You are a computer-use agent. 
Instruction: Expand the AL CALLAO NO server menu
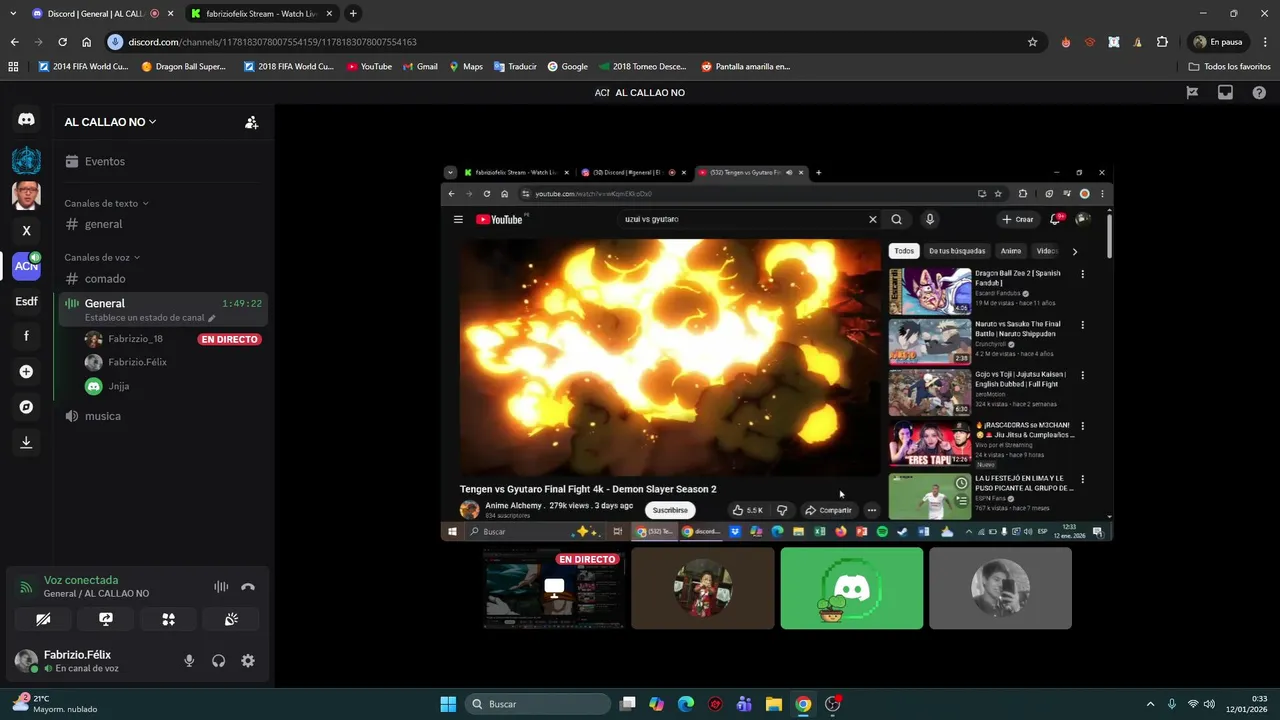click(x=110, y=122)
